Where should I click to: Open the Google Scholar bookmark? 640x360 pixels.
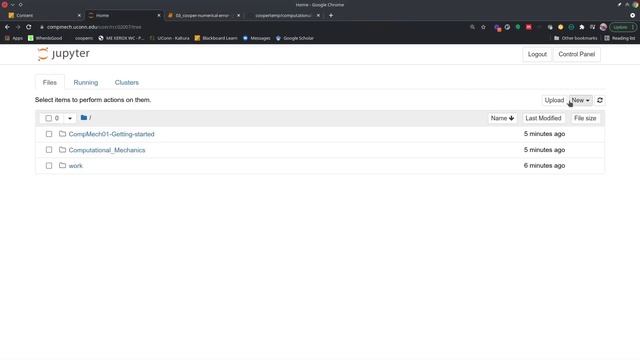click(x=295, y=38)
